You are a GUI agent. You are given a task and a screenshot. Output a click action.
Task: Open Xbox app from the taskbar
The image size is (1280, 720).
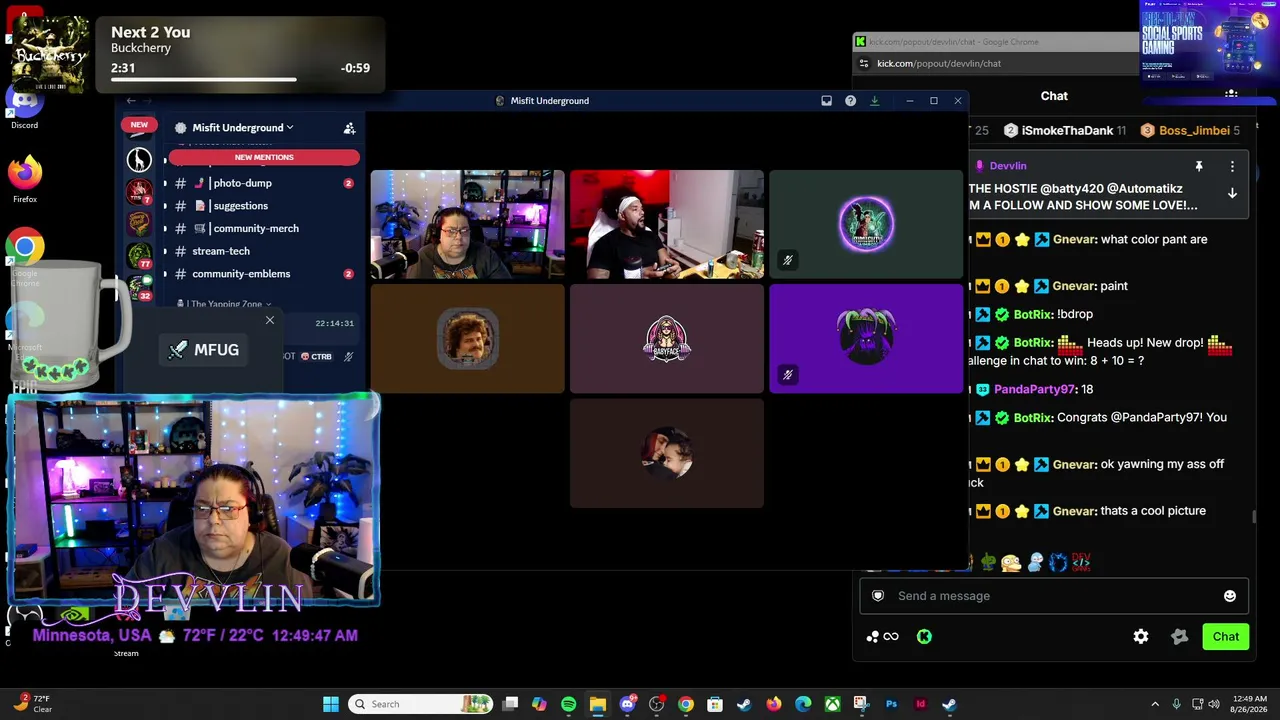click(x=832, y=704)
